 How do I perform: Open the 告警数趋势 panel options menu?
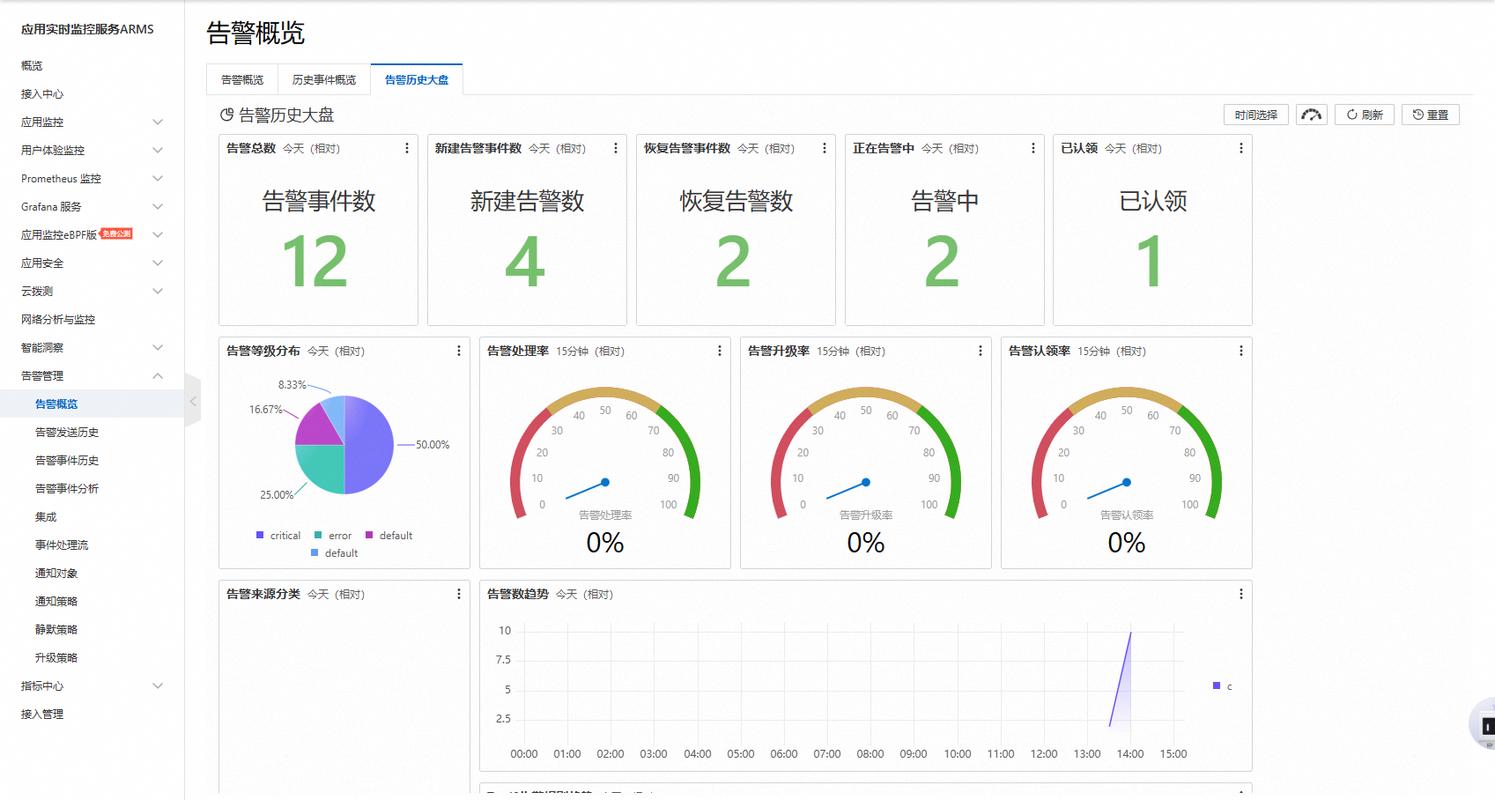pos(1241,594)
